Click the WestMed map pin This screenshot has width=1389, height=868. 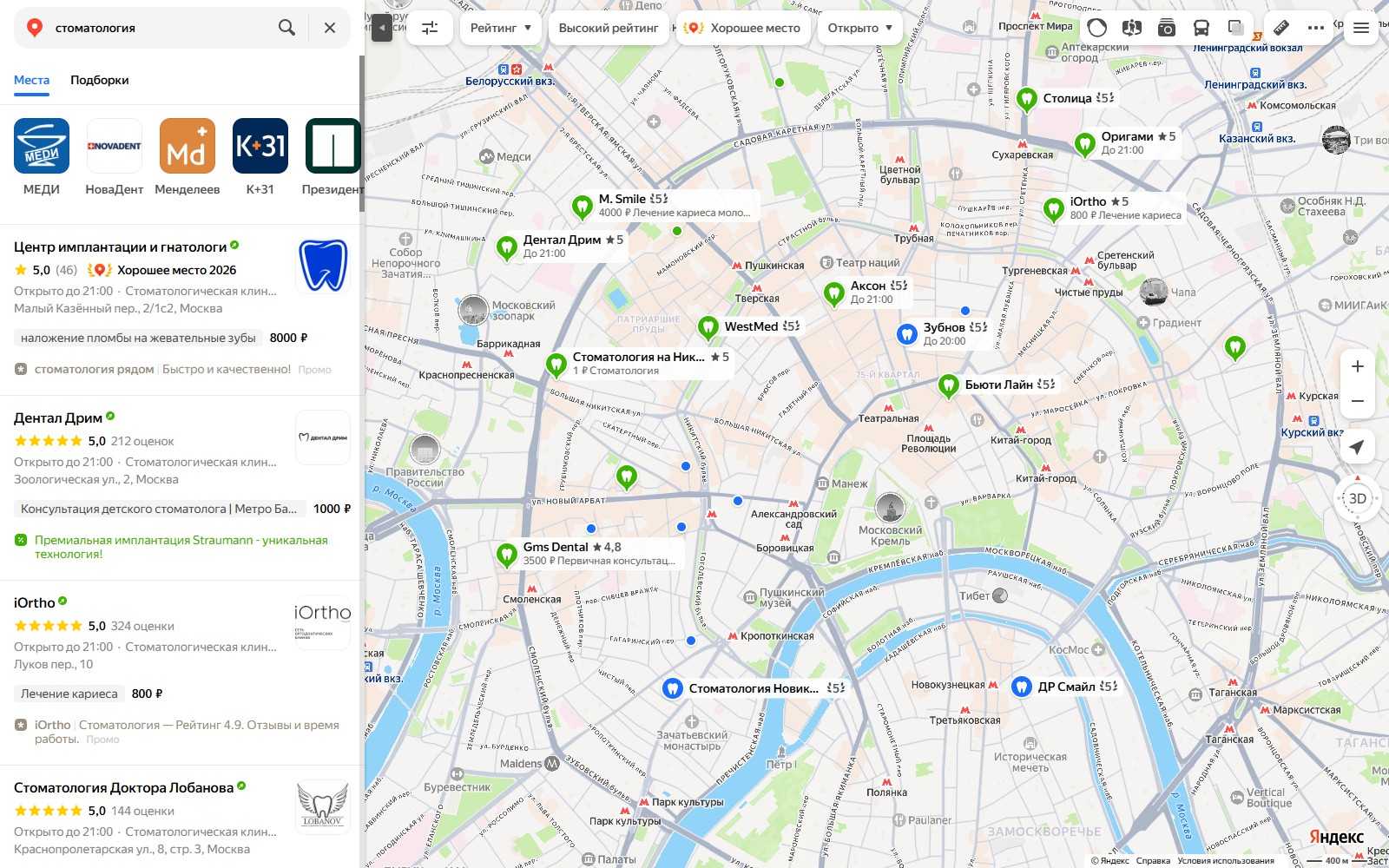click(708, 327)
